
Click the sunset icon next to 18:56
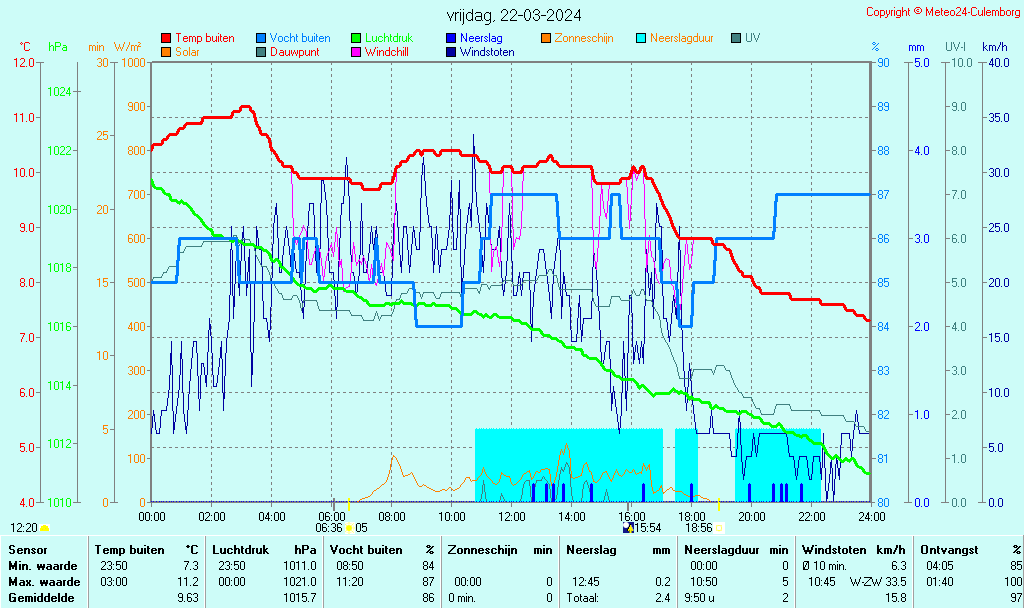[x=719, y=528]
